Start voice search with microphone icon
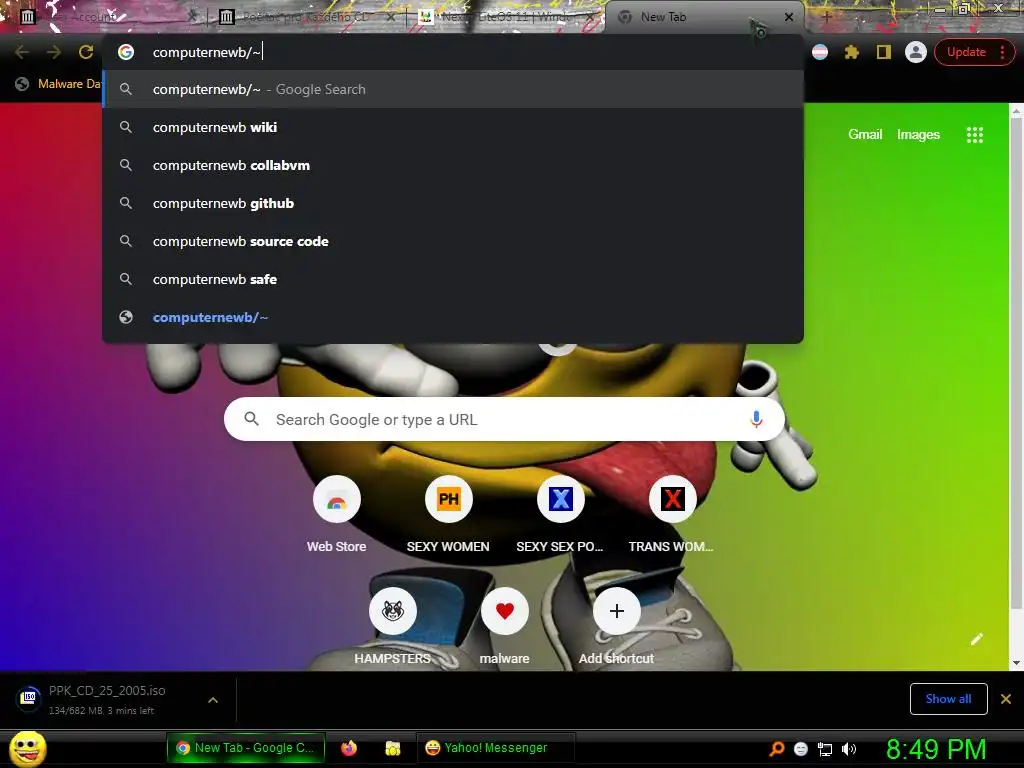The width and height of the screenshot is (1024, 768). coord(756,419)
